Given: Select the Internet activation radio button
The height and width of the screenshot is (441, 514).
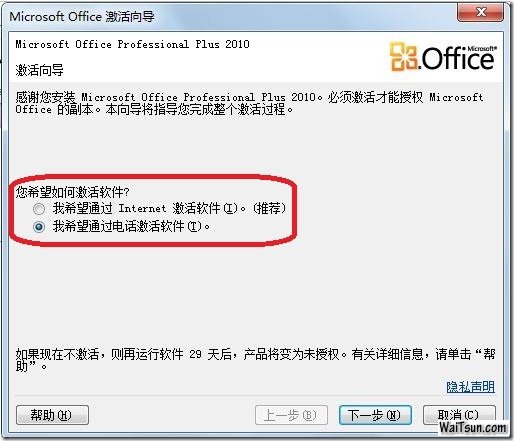Looking at the screenshot, I should (39, 209).
